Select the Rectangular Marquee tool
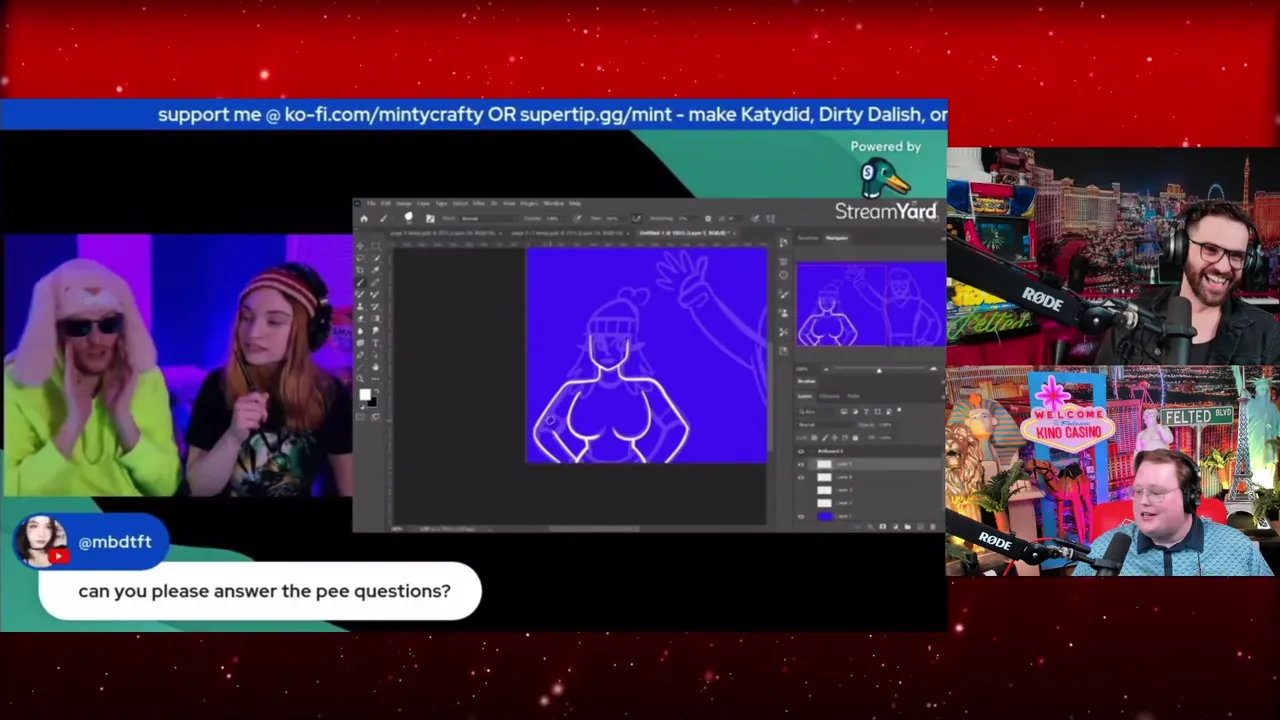1280x720 pixels. 375,246
